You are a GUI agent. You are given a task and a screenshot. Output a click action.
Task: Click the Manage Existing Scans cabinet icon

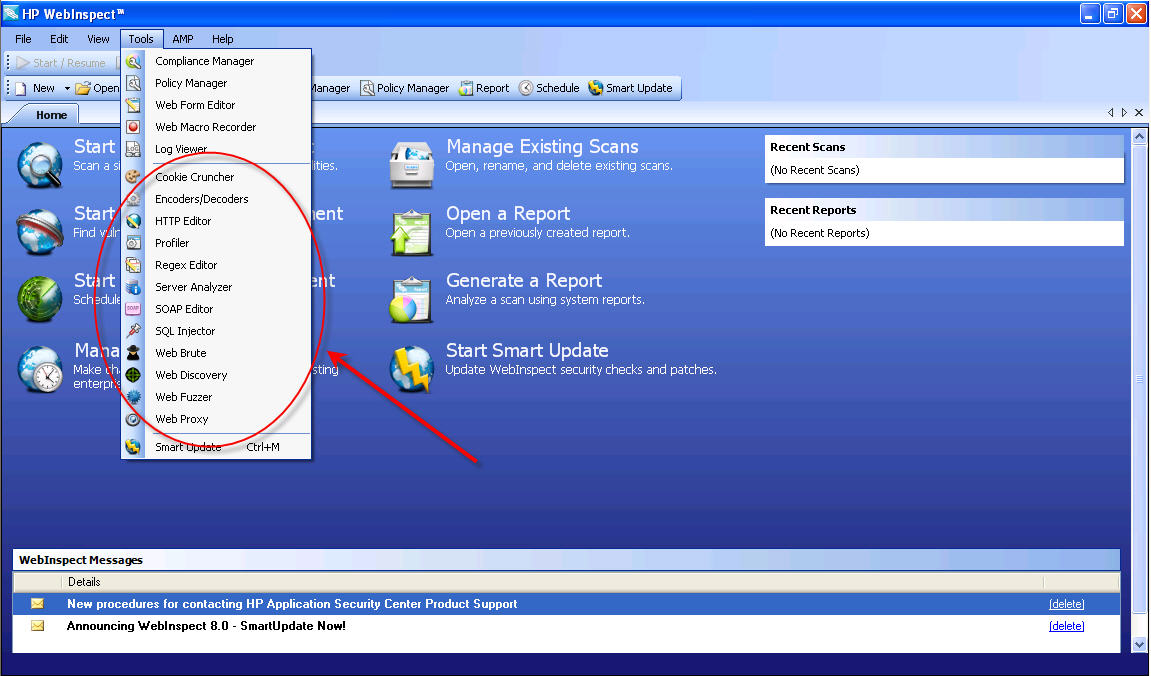click(412, 164)
